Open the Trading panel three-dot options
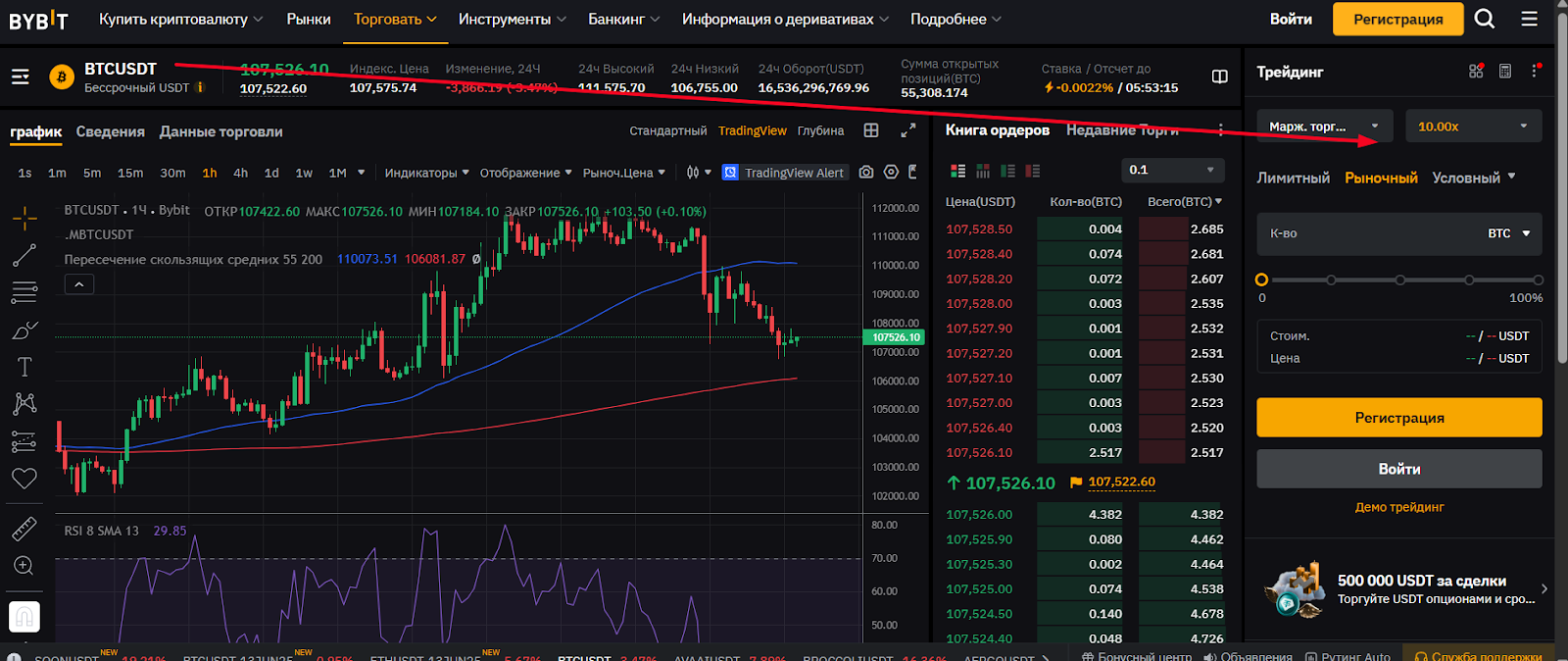The height and width of the screenshot is (661, 1568). tap(1535, 72)
